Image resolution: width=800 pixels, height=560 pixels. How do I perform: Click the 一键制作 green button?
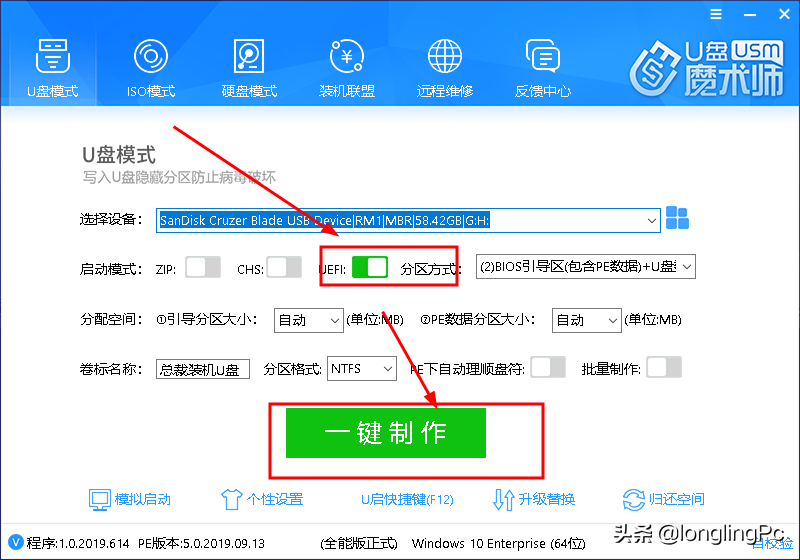pos(386,432)
